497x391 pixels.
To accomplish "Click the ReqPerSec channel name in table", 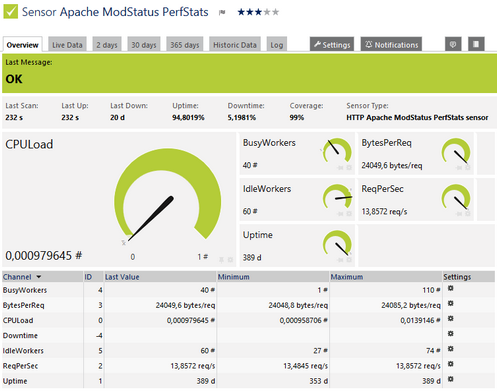I will pyautogui.click(x=20, y=366).
